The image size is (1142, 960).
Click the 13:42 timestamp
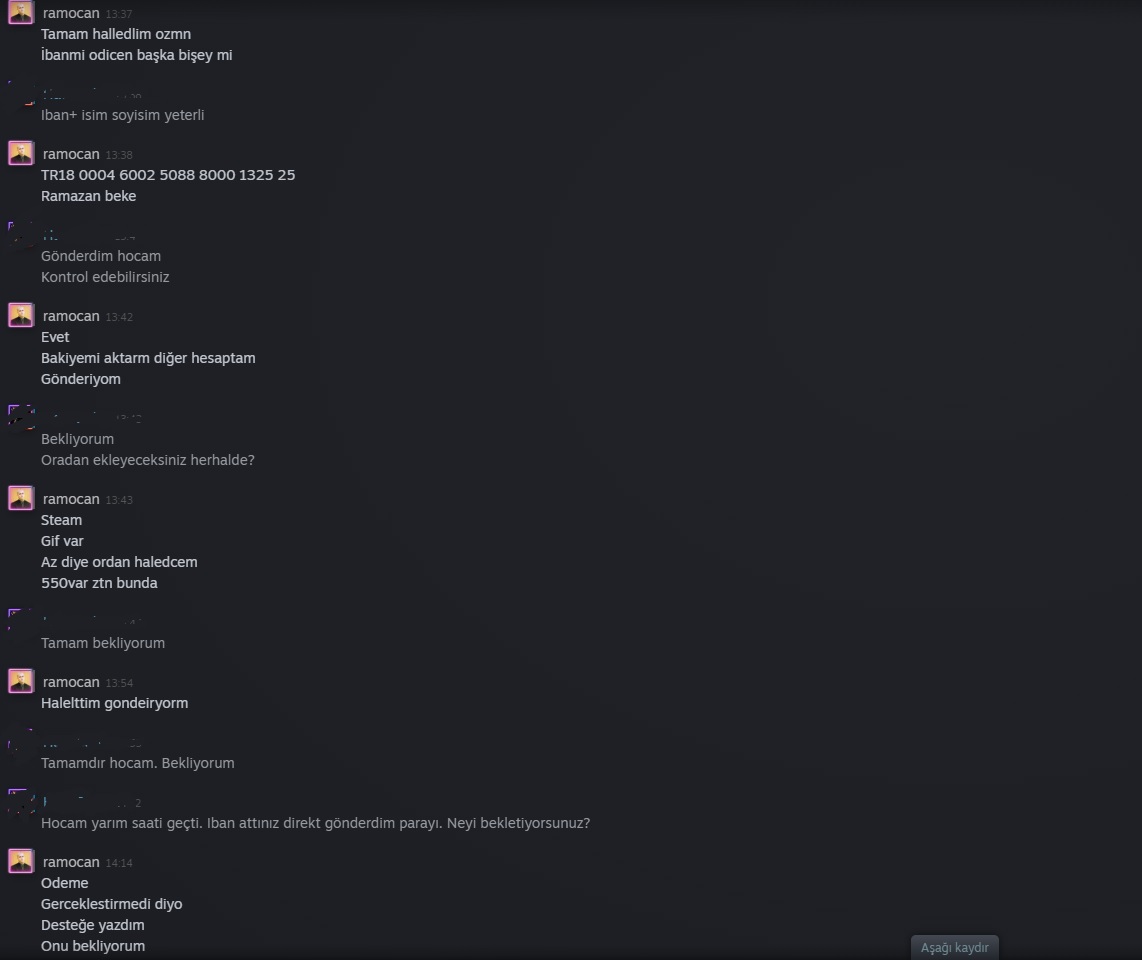pyautogui.click(x=119, y=317)
